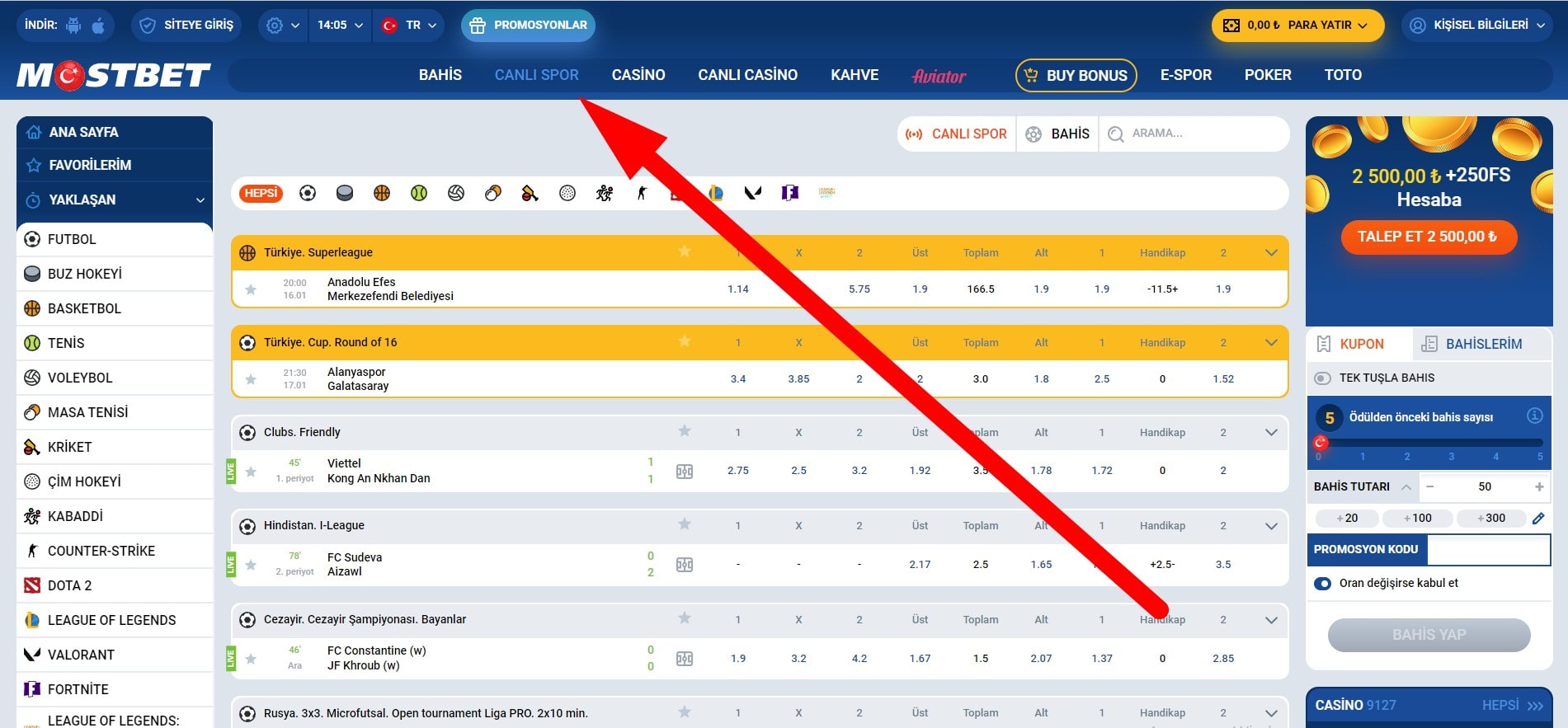
Task: Click the BUY BONUS button
Action: (x=1076, y=75)
